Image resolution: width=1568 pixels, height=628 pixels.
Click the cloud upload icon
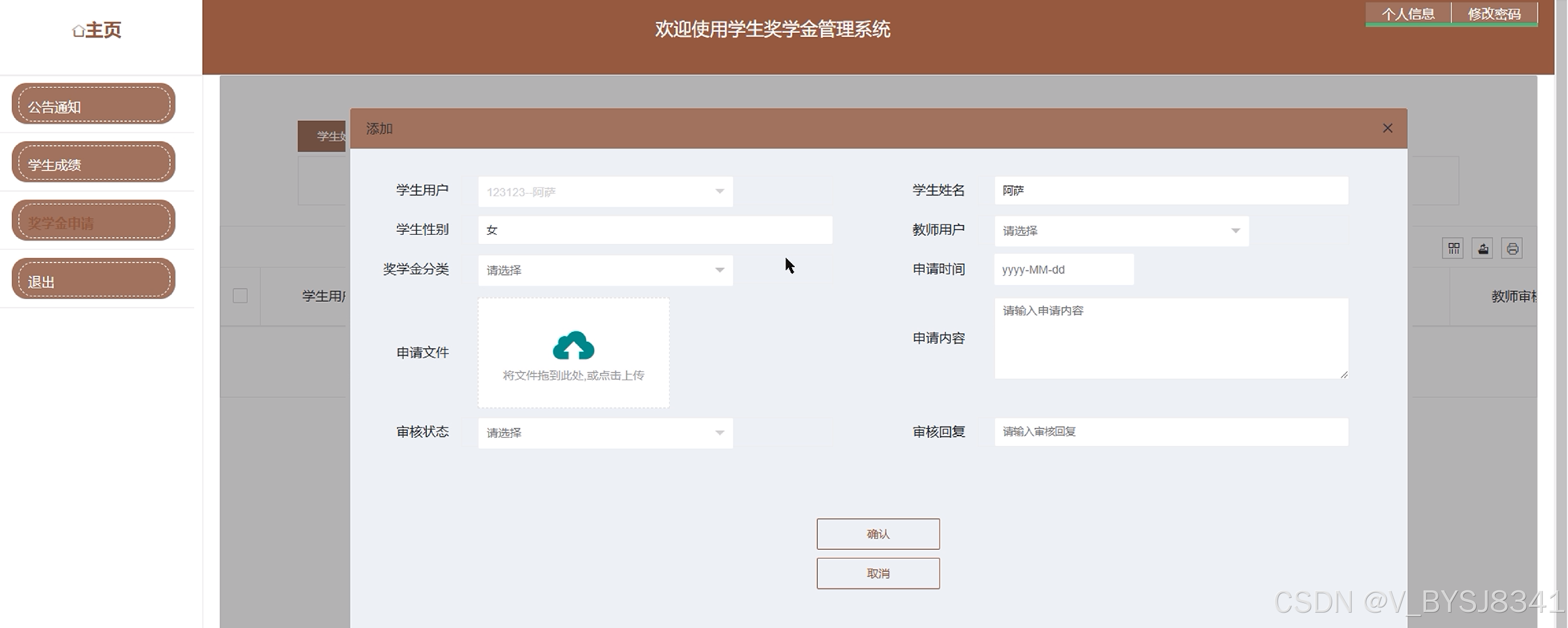pyautogui.click(x=573, y=345)
